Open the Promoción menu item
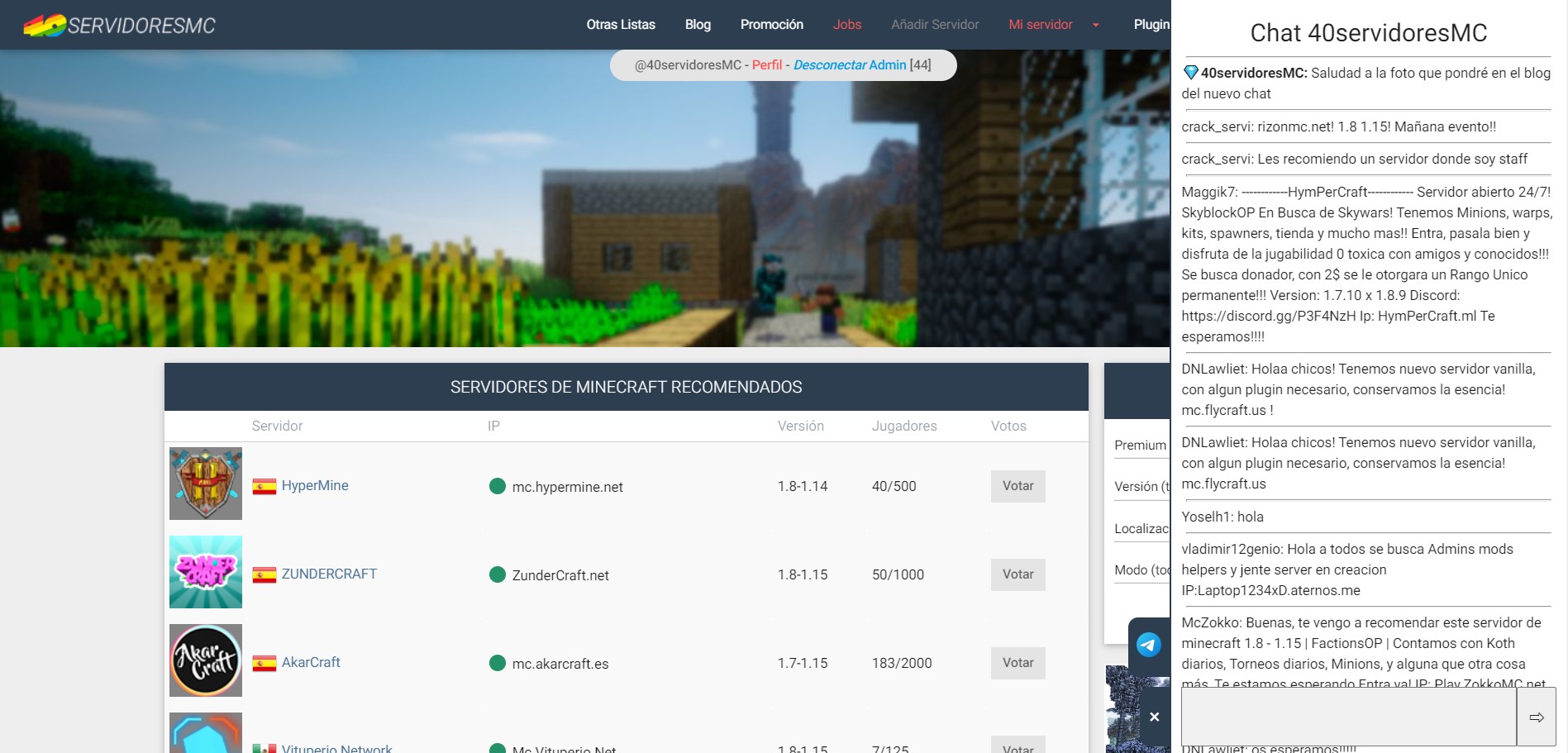 pos(772,25)
